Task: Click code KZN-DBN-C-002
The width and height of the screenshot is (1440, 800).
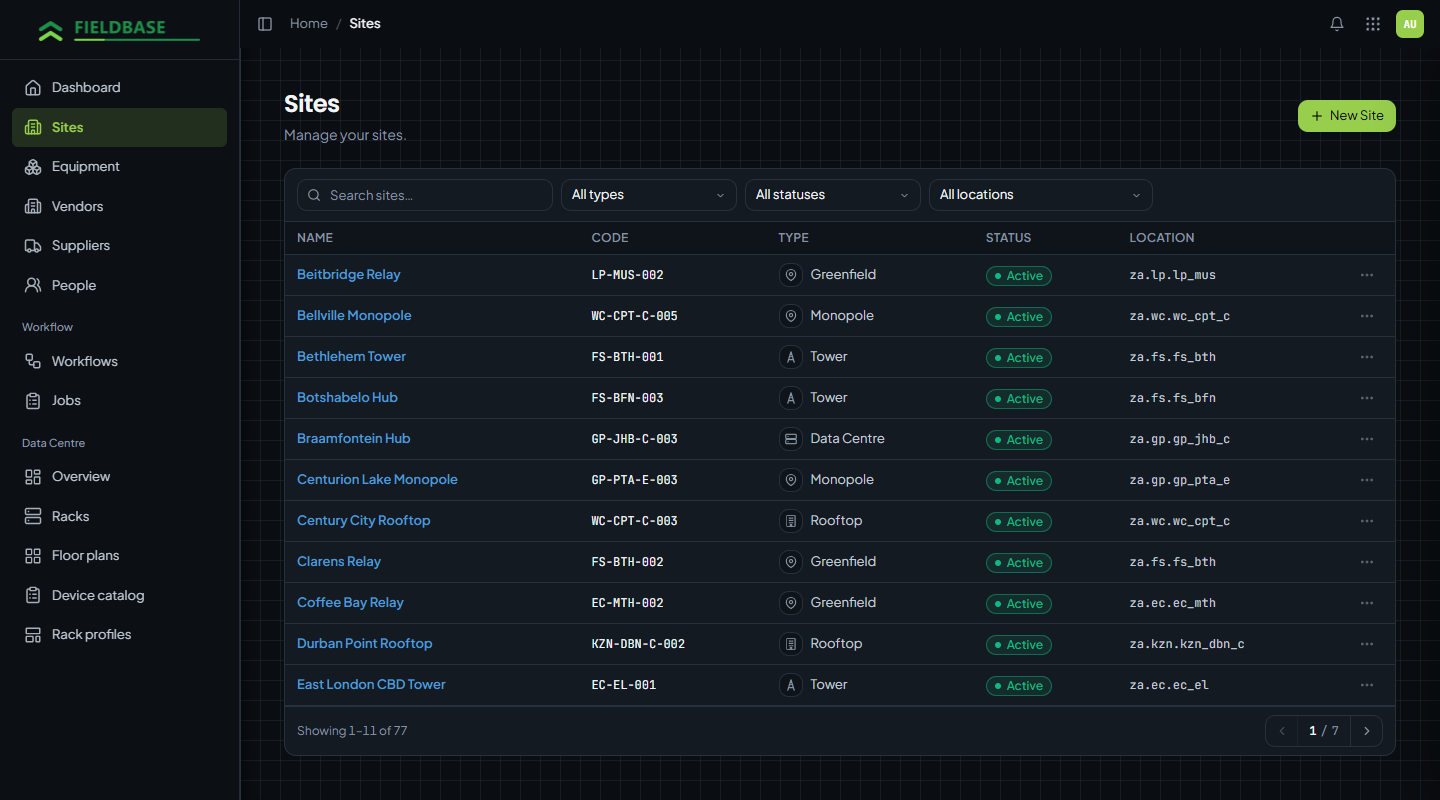Action: (638, 644)
